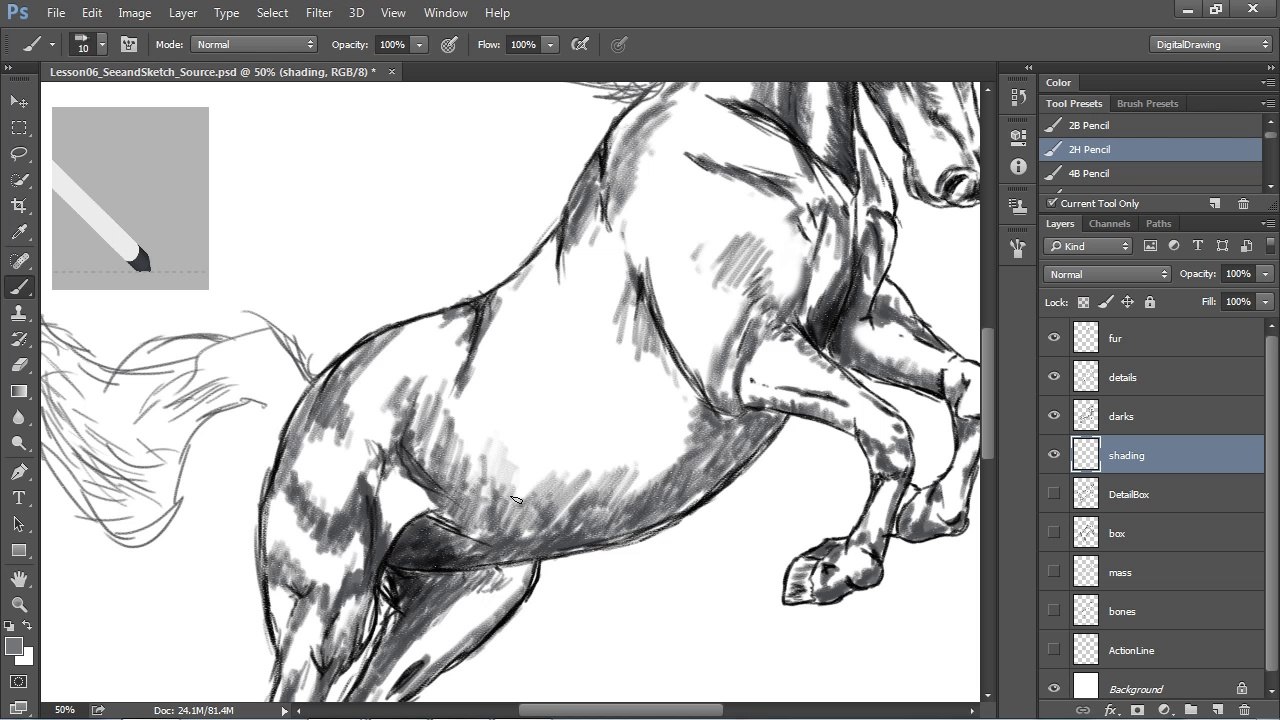Screen dimensions: 1280x720
Task: Open the File menu
Action: [x=56, y=13]
